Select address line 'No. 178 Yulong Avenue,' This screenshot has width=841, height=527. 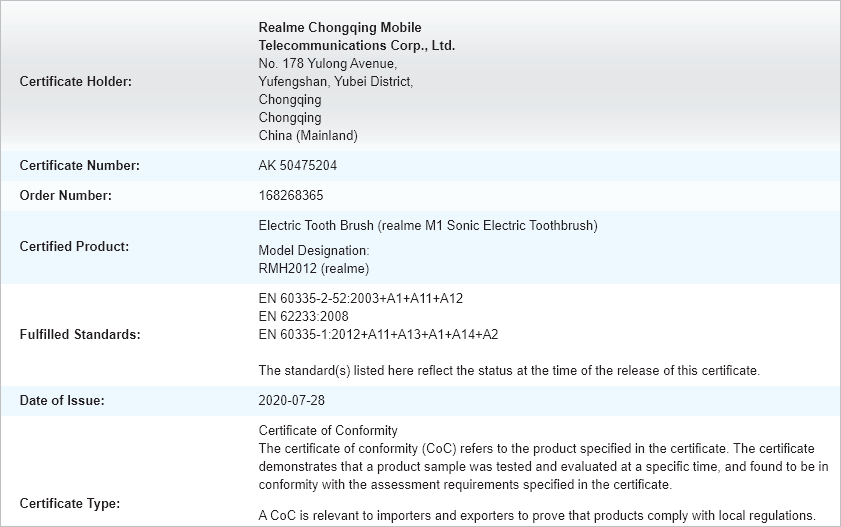click(x=328, y=63)
